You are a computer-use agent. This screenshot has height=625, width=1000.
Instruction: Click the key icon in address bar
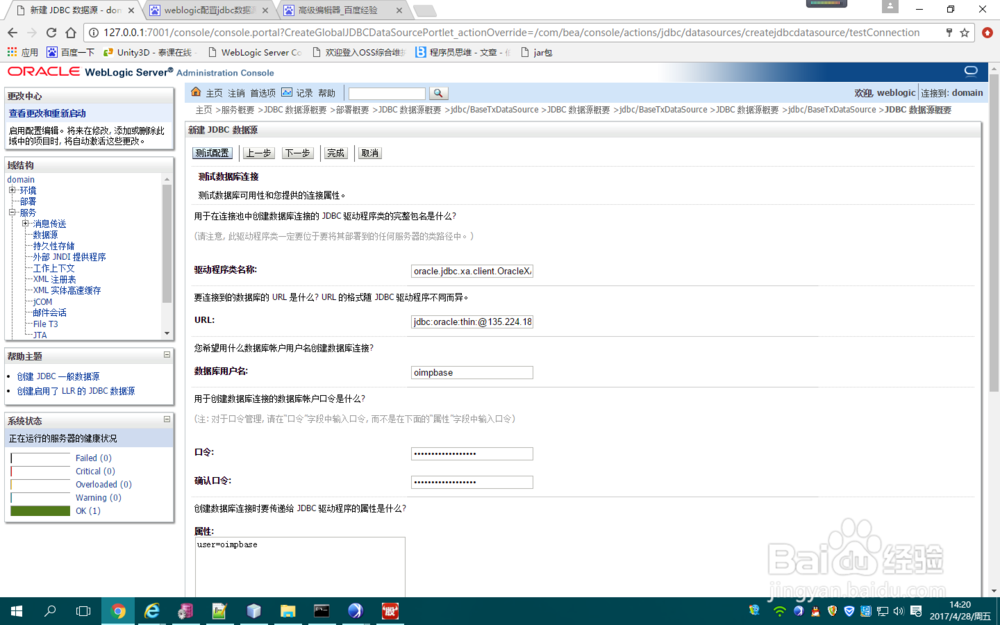[949, 33]
